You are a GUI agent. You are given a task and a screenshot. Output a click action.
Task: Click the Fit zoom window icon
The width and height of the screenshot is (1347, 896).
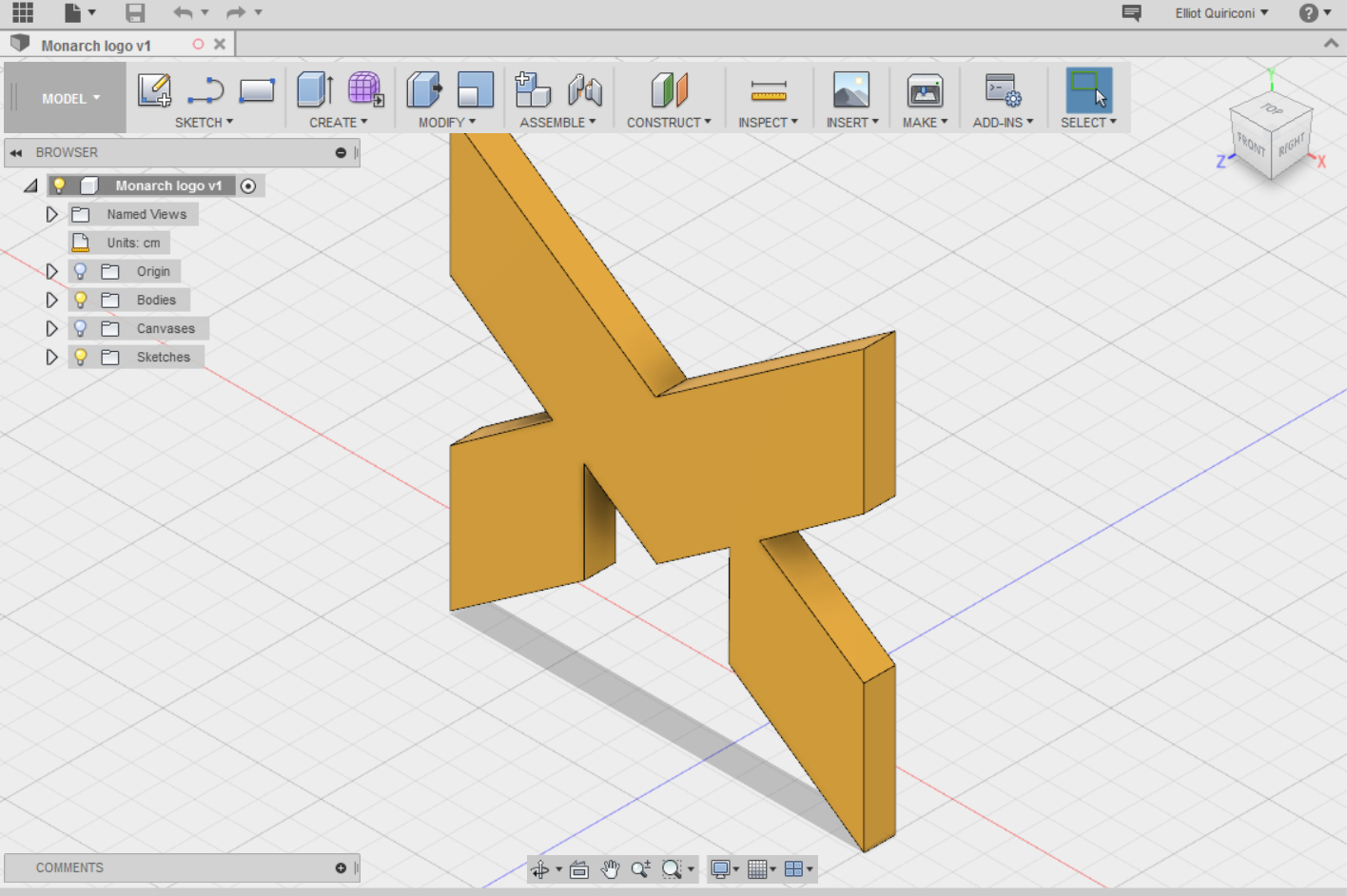(x=673, y=869)
